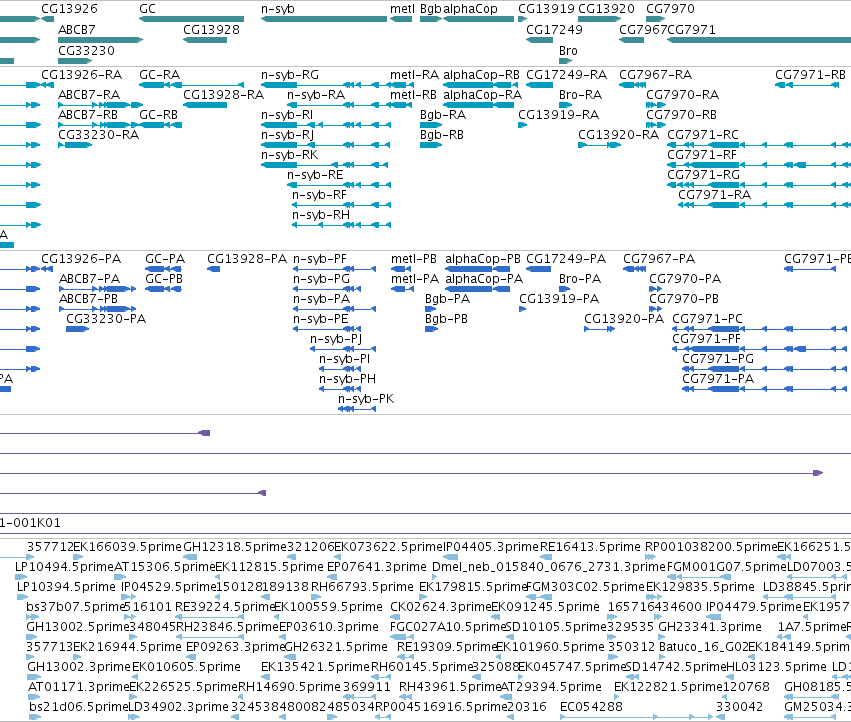Select protein Bgb-PB
The width and height of the screenshot is (851, 722).
pos(431,329)
